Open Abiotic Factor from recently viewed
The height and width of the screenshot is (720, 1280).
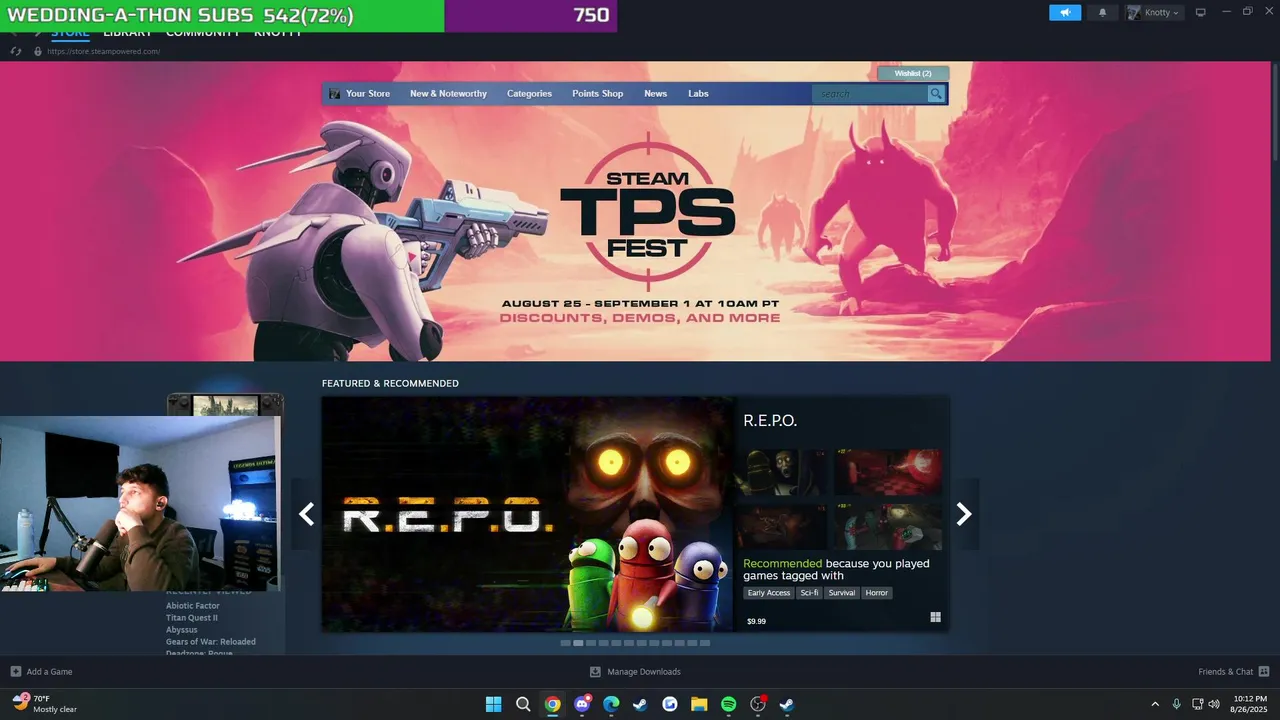coord(193,606)
